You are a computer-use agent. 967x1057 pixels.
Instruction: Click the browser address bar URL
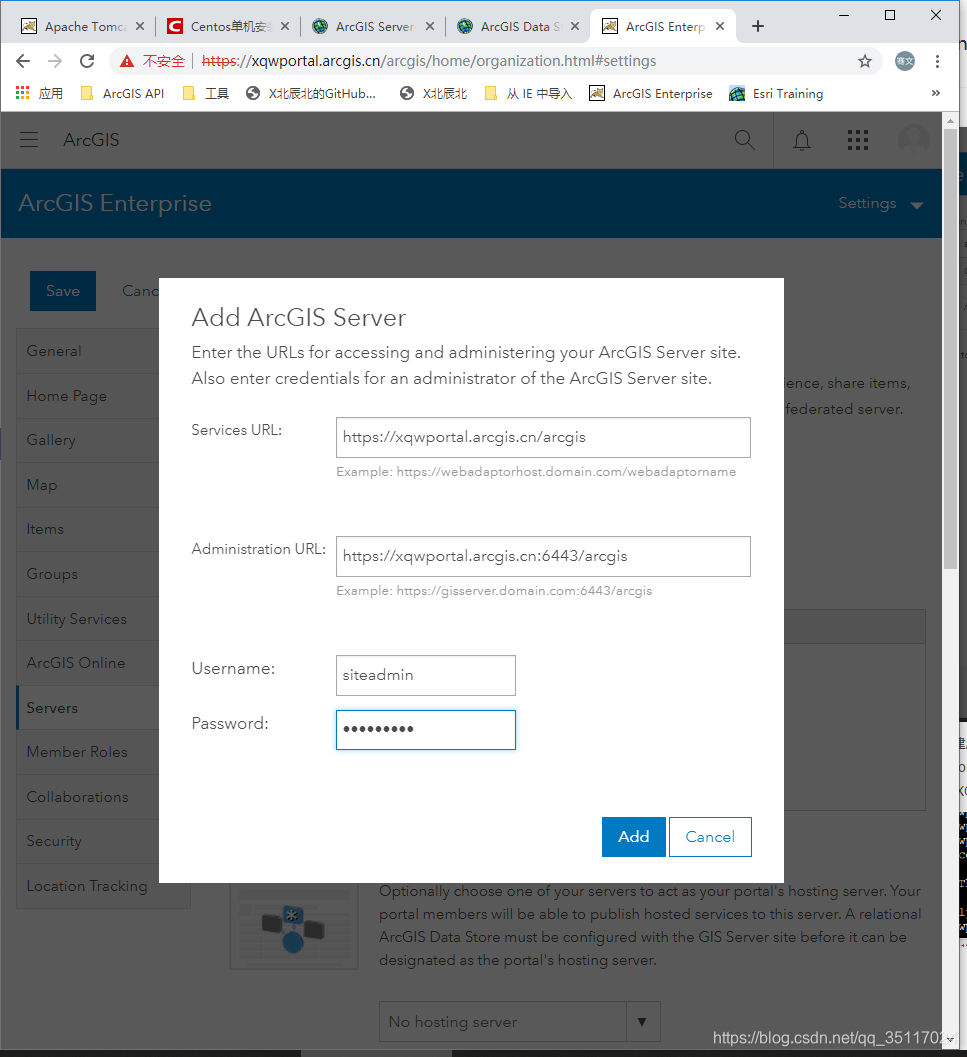click(429, 61)
